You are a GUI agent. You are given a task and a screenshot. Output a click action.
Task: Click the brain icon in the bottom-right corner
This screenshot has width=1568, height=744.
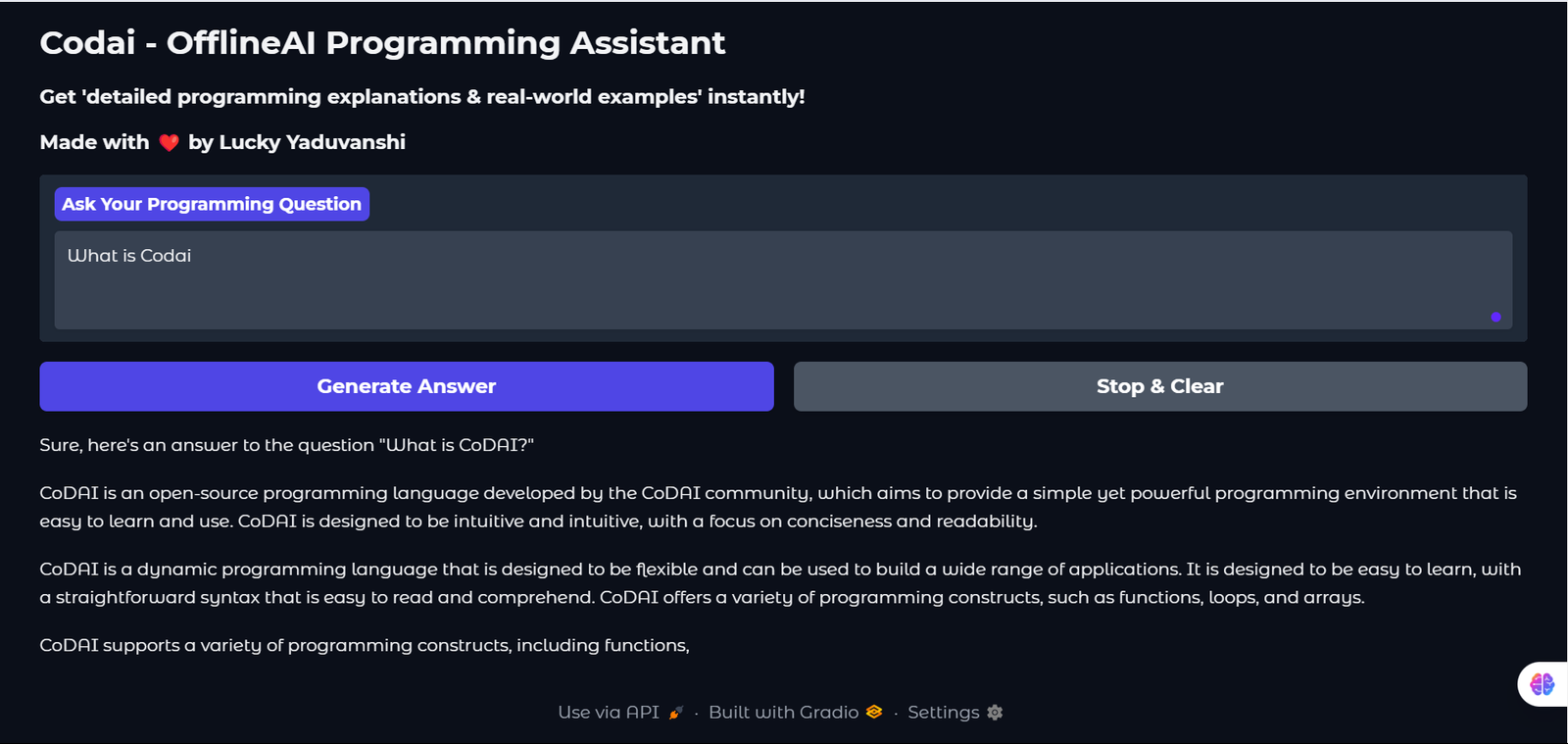pyautogui.click(x=1542, y=685)
